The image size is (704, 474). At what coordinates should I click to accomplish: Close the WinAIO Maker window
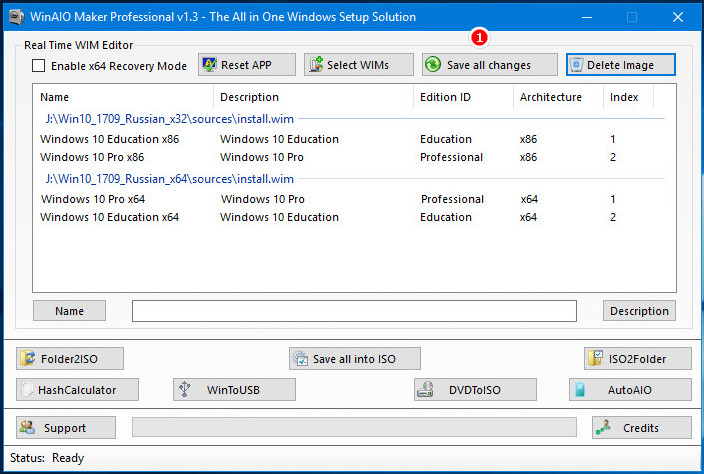(678, 17)
